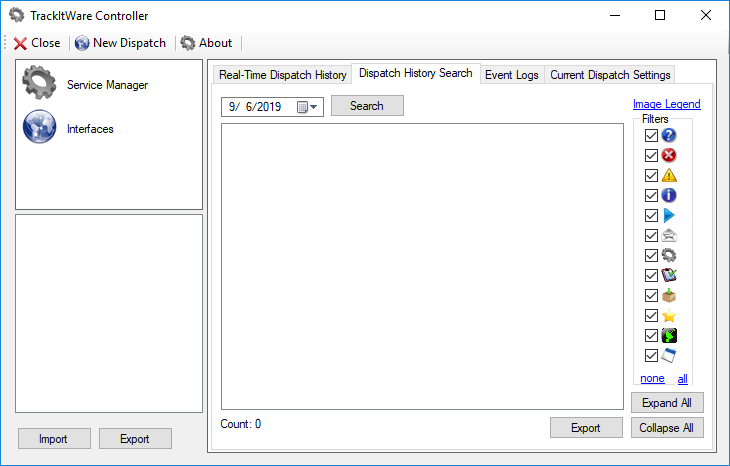Click the gray gear filter icon

pyautogui.click(x=669, y=256)
